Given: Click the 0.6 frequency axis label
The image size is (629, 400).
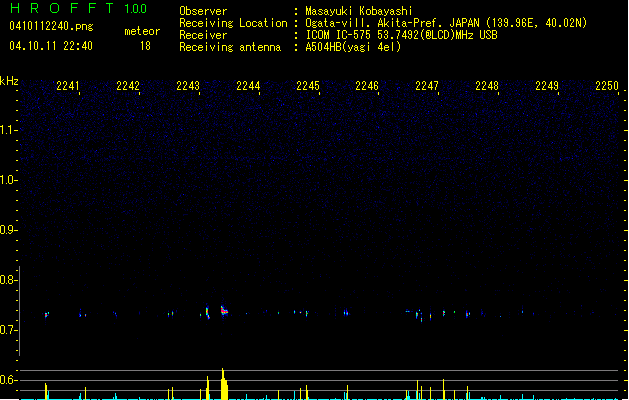Looking at the screenshot, I should pos(8,380).
